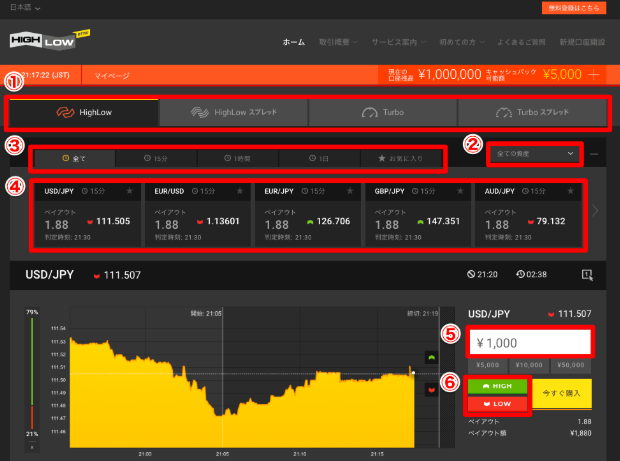Viewport: 620px width, 461px height.
Task: Show next asset cards with right chevron
Action: (595, 211)
